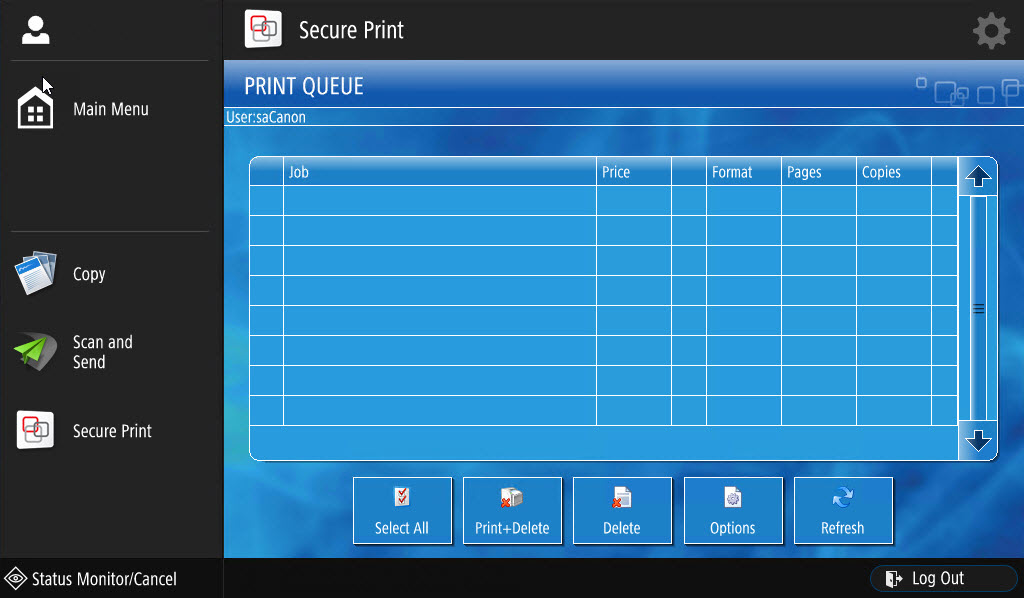Click the Secure Print header logo icon
Image resolution: width=1024 pixels, height=598 pixels.
point(263,29)
